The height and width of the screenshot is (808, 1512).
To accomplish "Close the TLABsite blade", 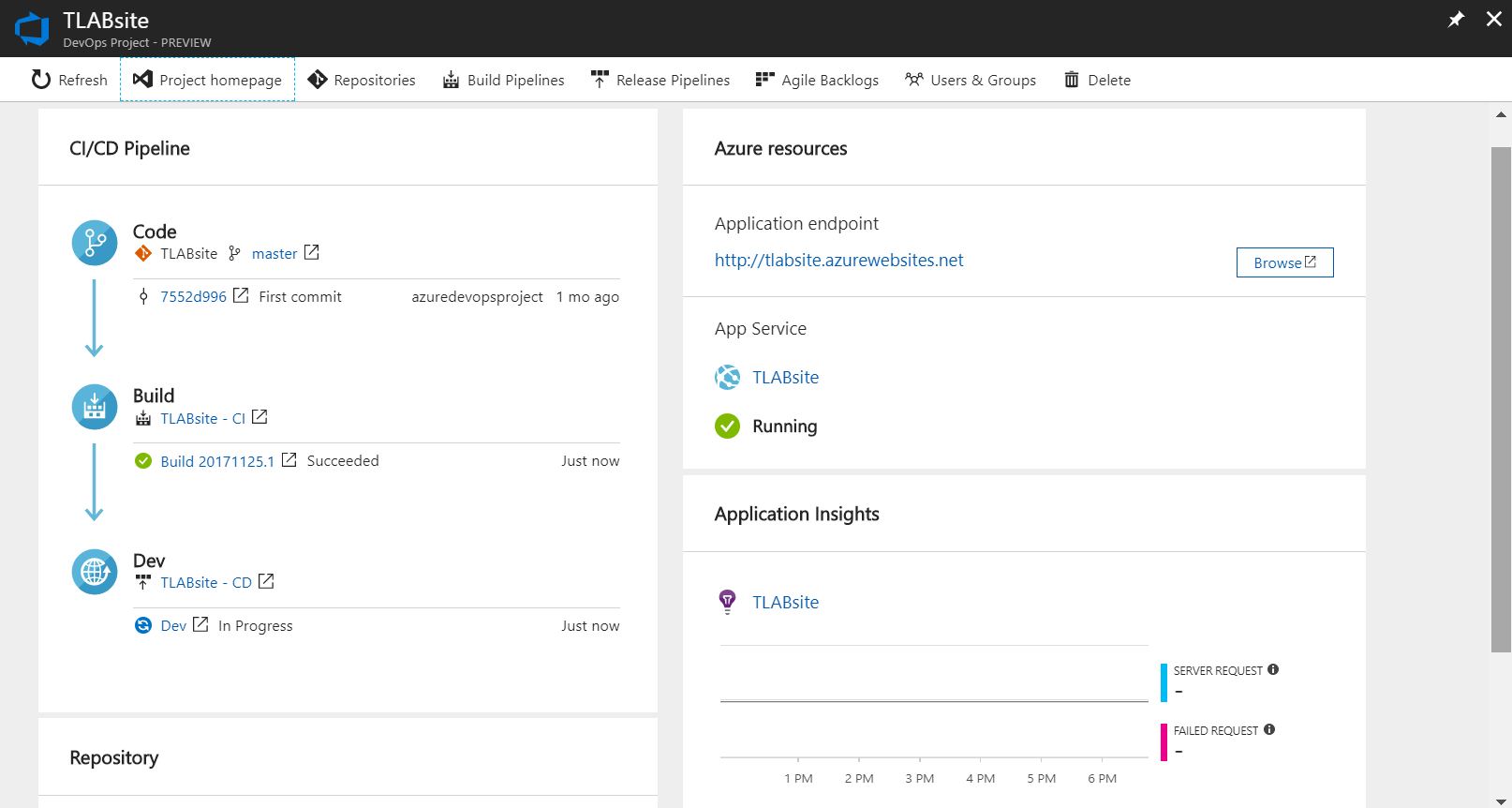I will (x=1494, y=19).
